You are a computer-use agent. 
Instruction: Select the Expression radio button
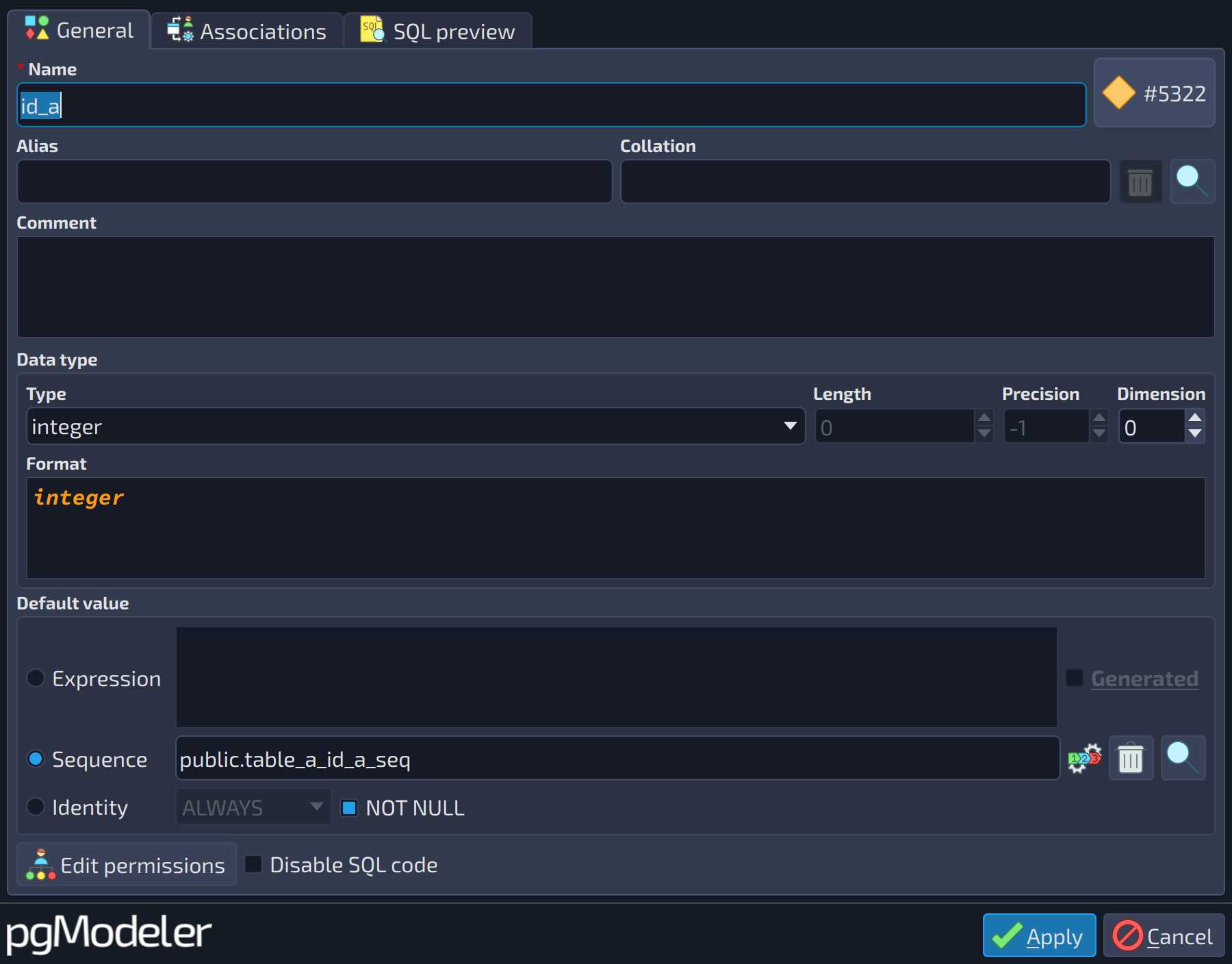(36, 678)
